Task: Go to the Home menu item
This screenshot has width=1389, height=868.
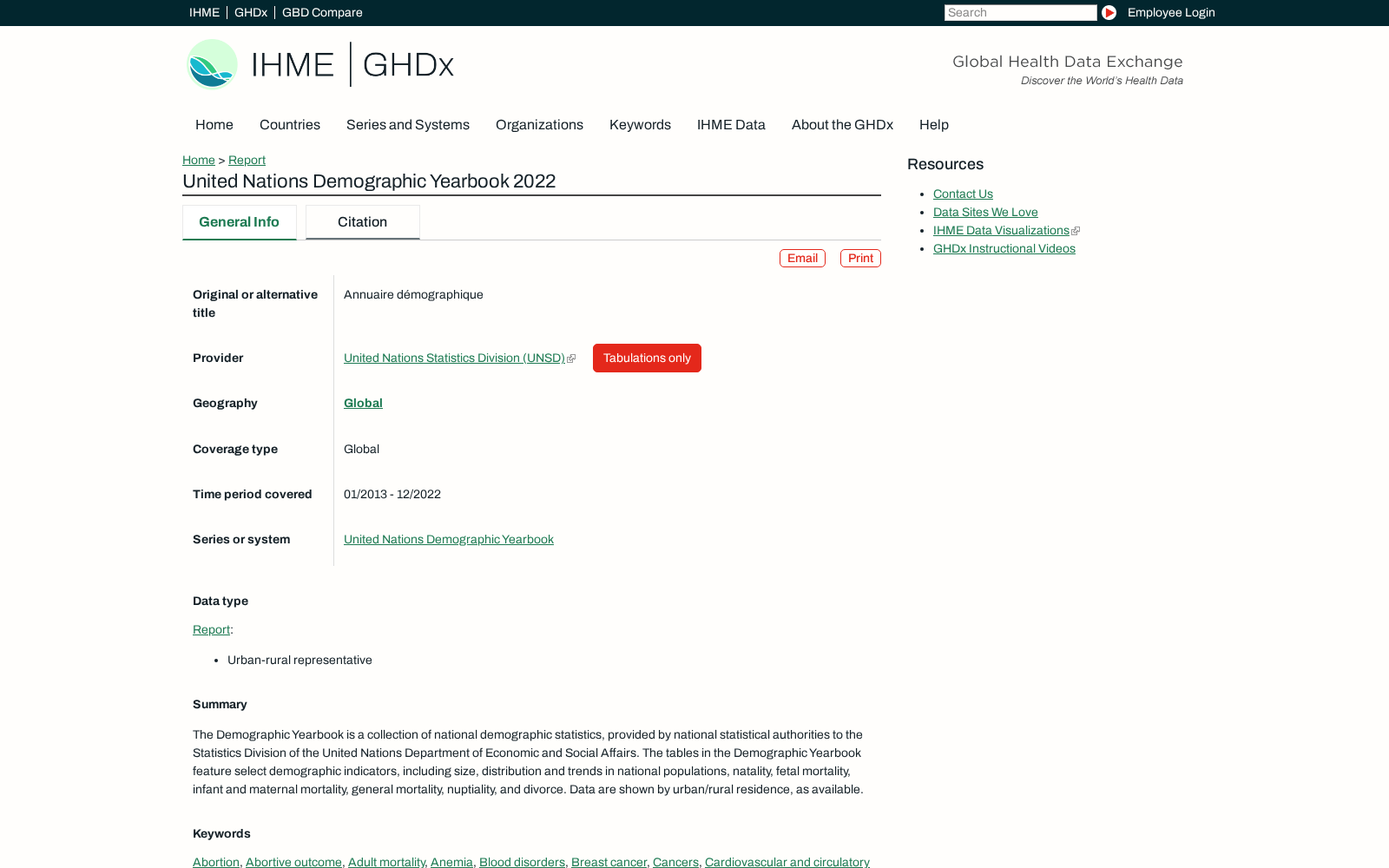Action: (214, 125)
